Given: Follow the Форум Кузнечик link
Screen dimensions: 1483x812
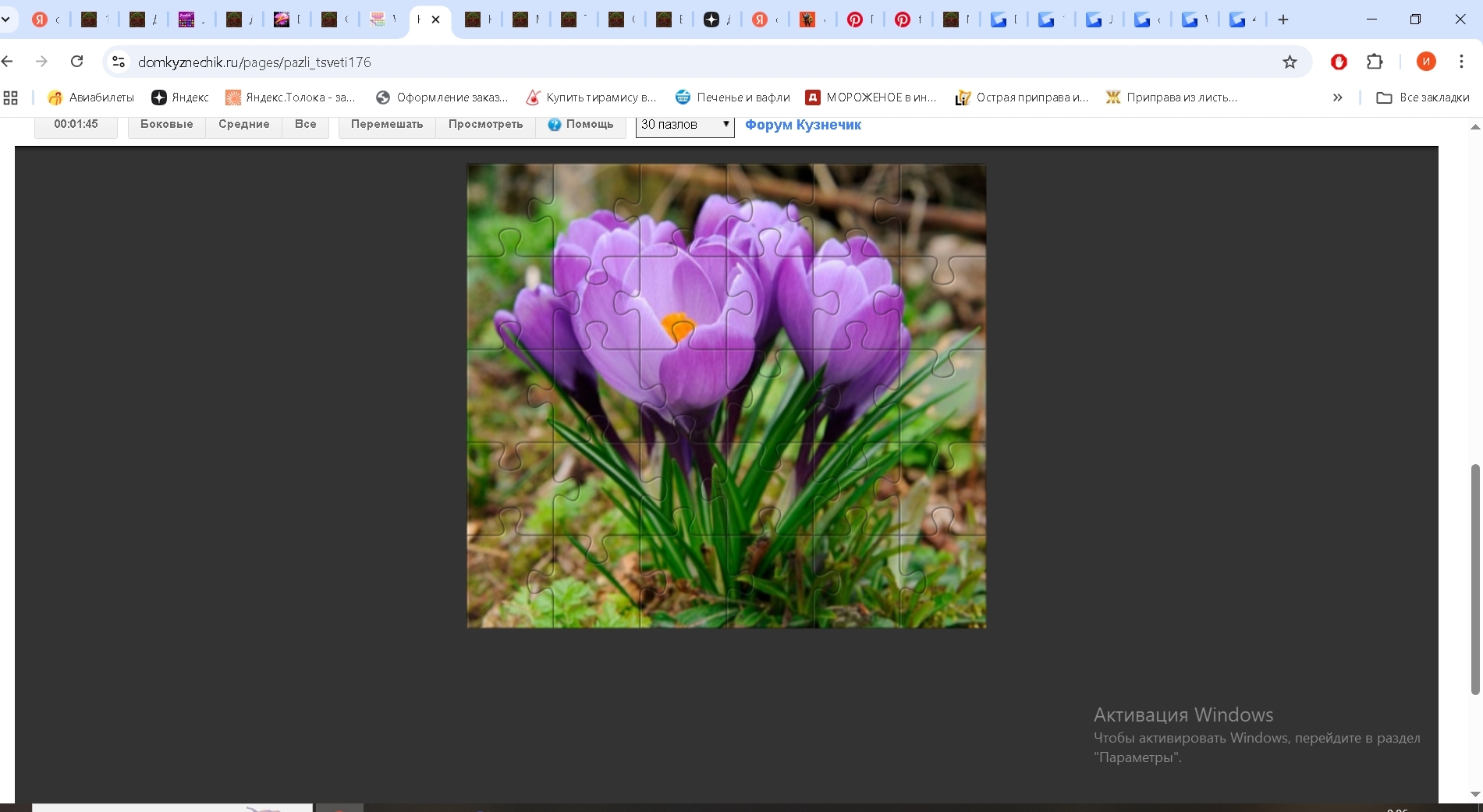Looking at the screenshot, I should coord(803,125).
